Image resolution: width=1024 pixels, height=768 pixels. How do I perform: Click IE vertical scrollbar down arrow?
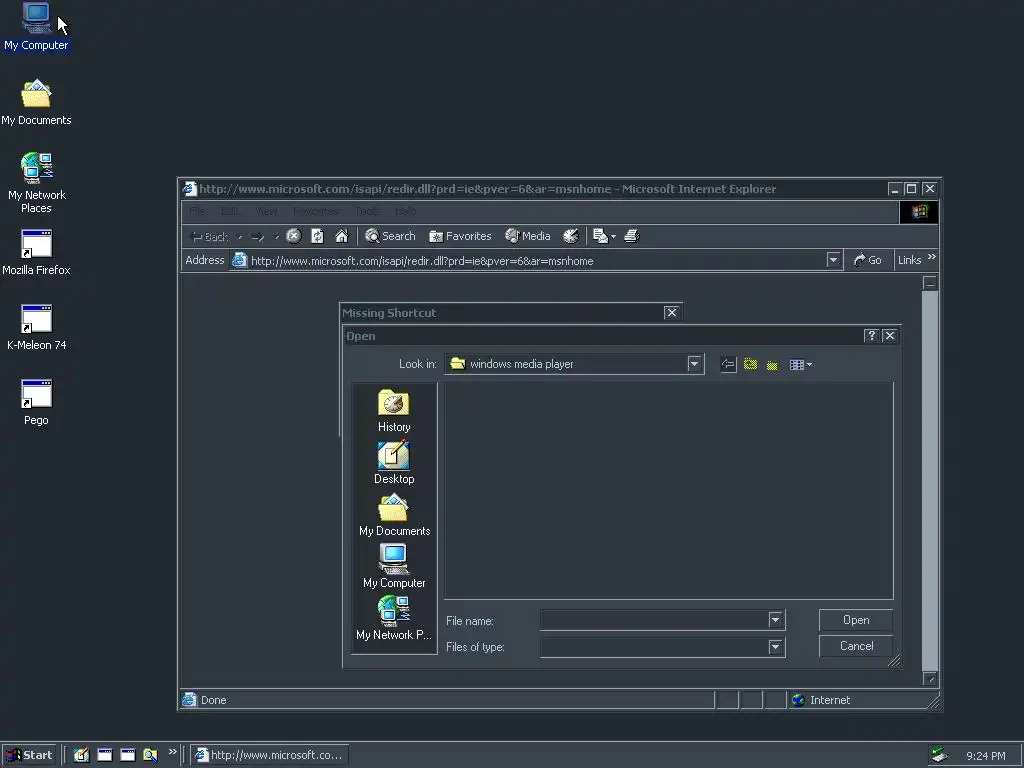point(930,679)
